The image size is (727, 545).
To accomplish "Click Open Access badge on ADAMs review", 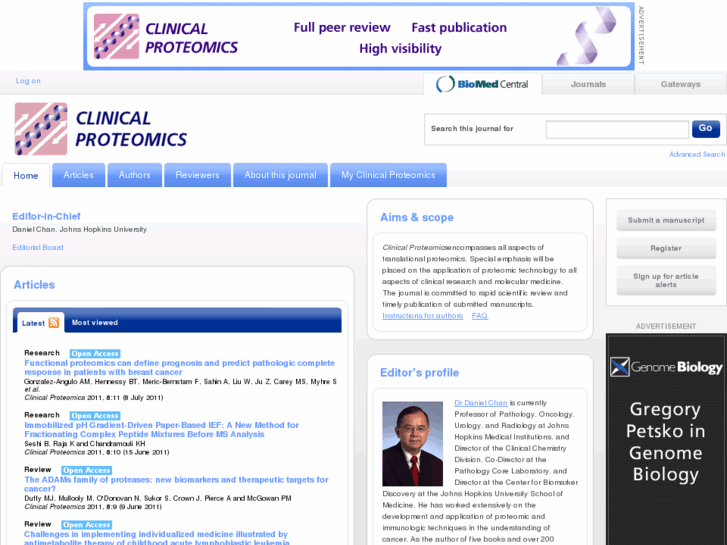I will (x=87, y=470).
